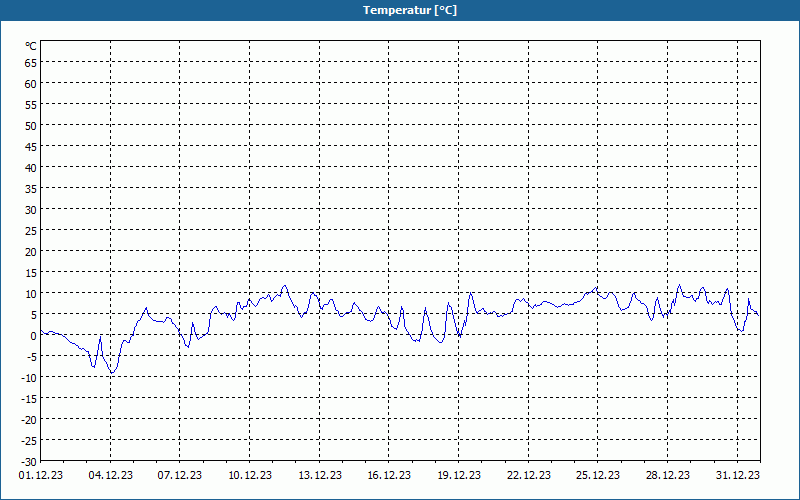Click the 50 y-axis label
The height and width of the screenshot is (500, 800).
[31, 126]
